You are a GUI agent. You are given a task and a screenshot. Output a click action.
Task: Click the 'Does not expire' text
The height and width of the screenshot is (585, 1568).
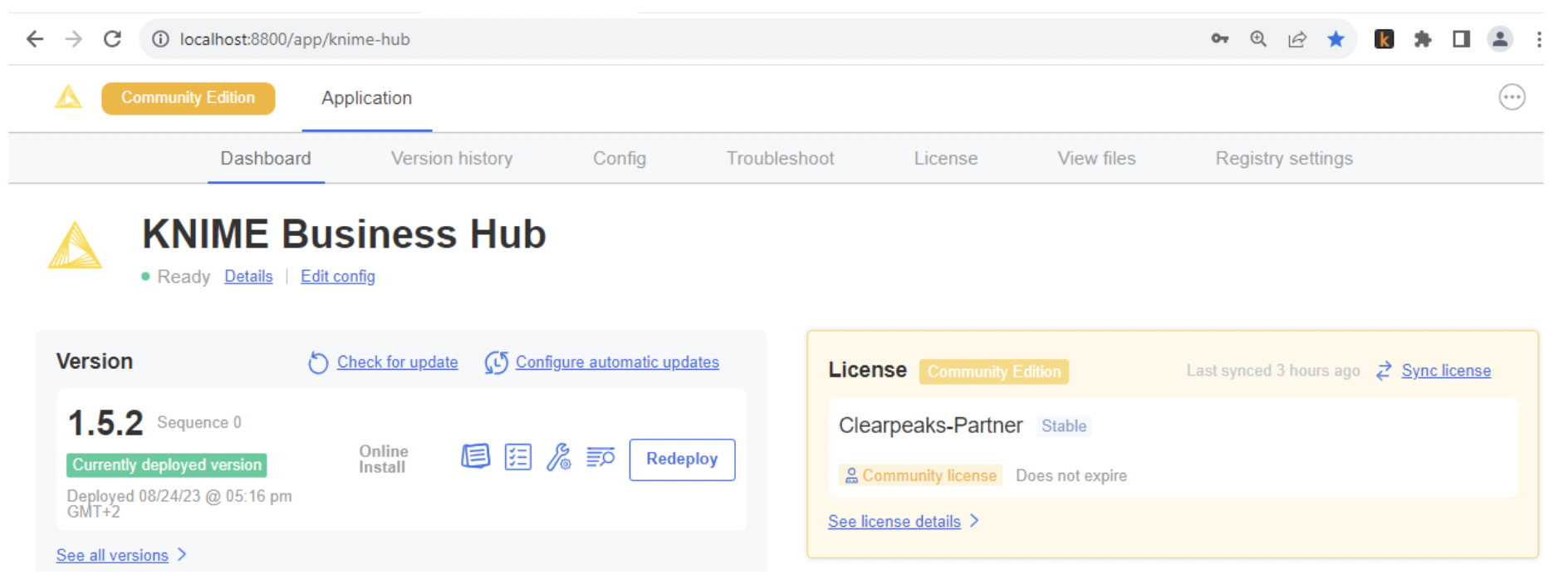[x=1071, y=475]
